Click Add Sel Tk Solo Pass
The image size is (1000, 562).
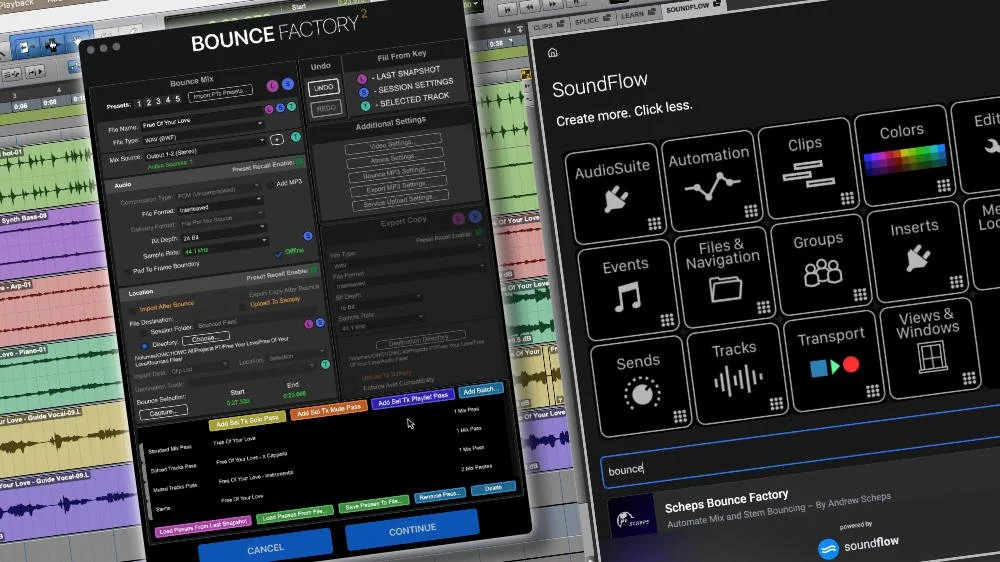point(246,421)
